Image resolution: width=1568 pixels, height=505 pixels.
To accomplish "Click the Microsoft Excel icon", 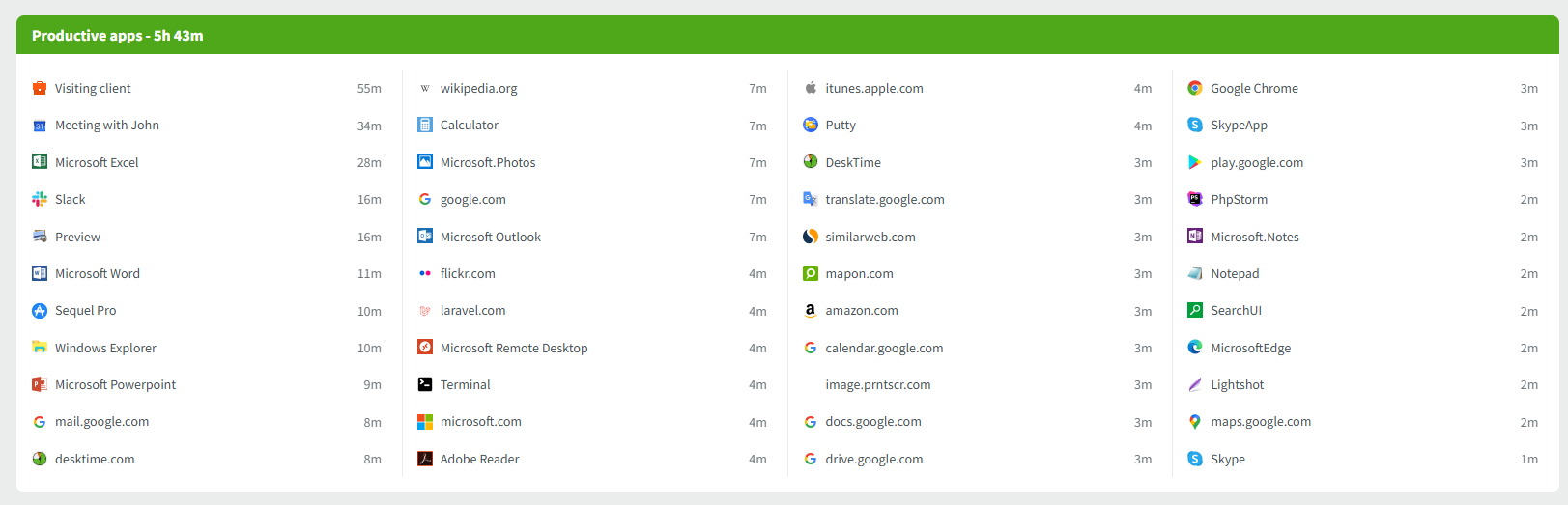I will coord(40,162).
